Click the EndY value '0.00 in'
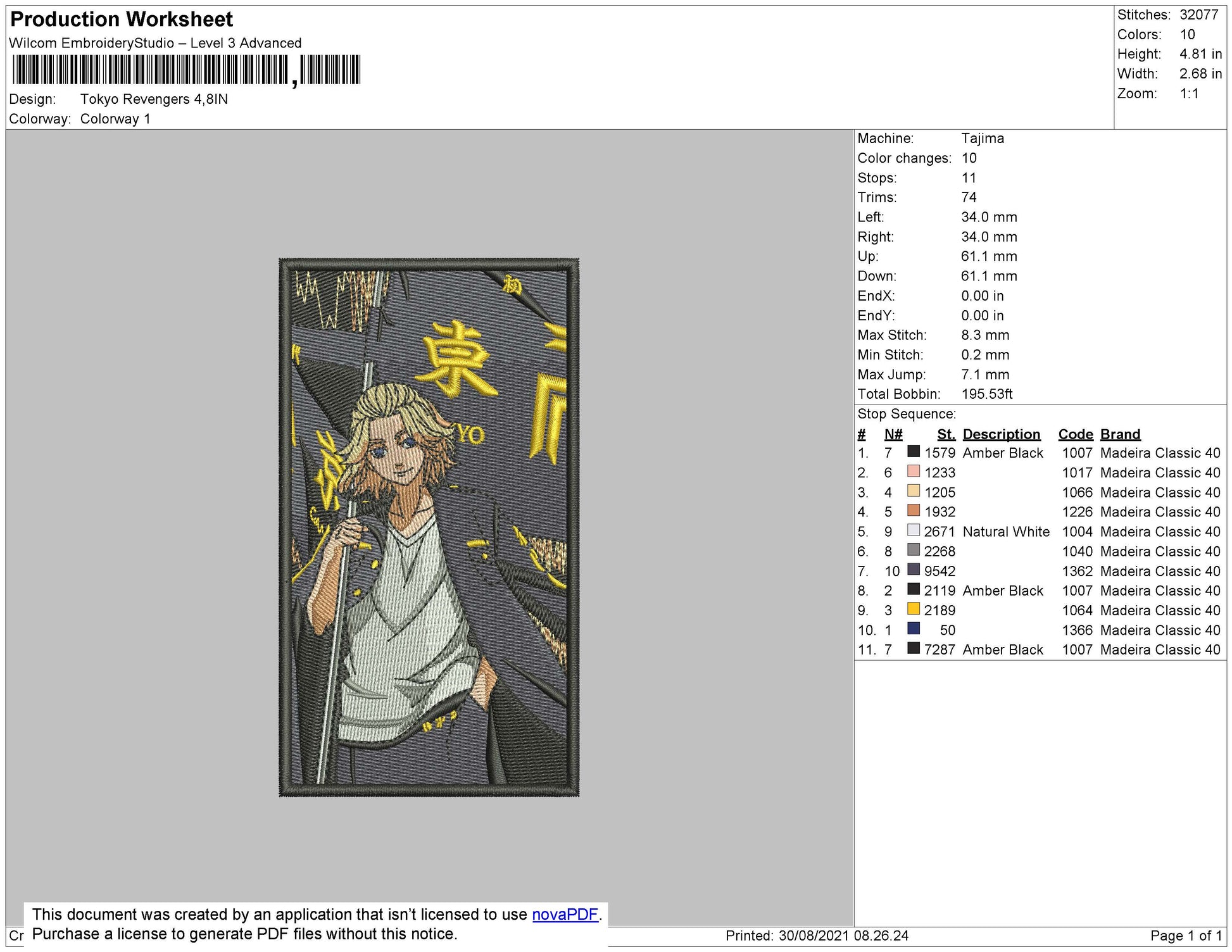1232x952 pixels. point(983,315)
